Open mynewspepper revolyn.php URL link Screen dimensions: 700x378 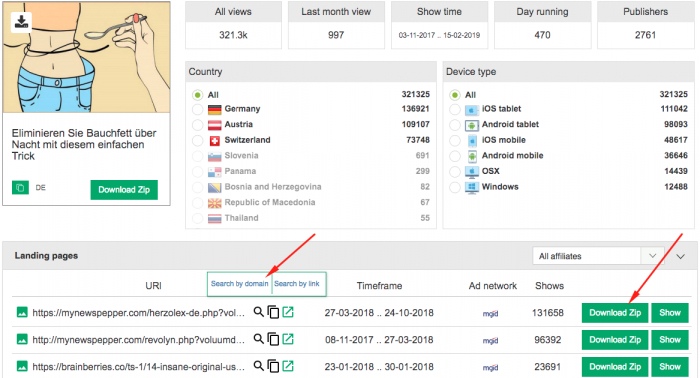click(x=139, y=340)
